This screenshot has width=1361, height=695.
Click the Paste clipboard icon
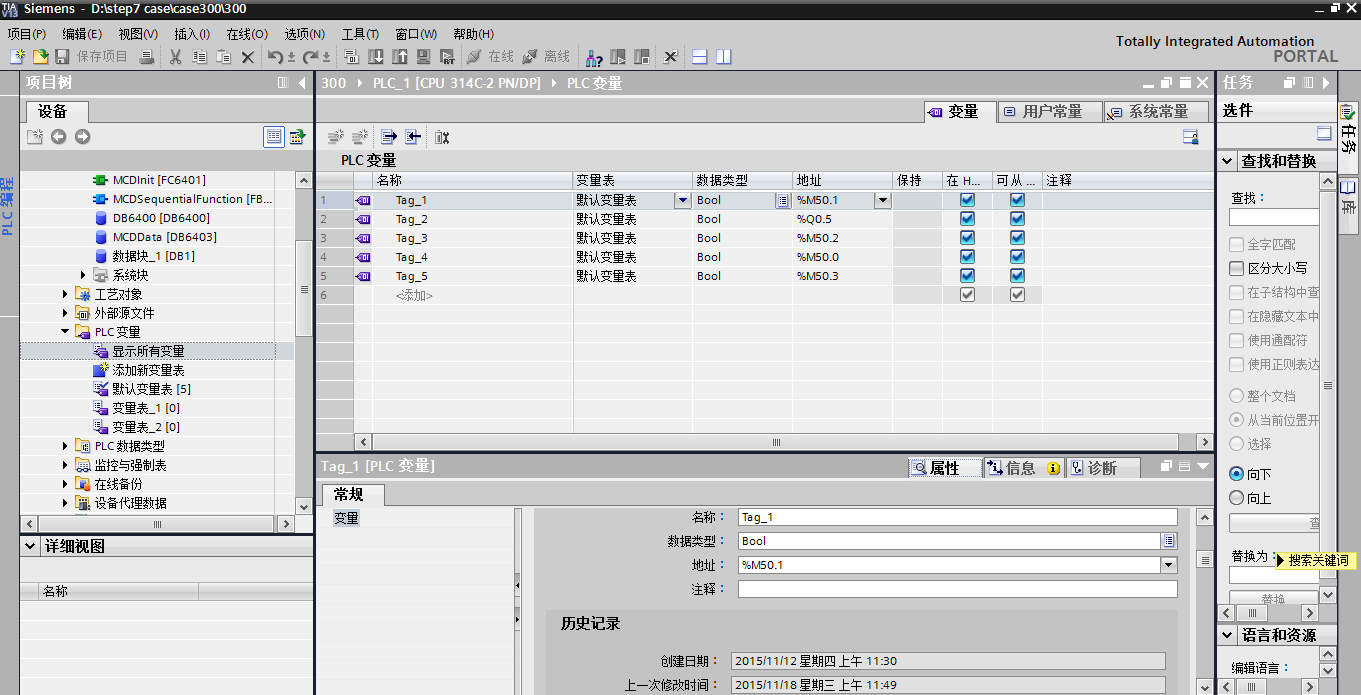point(224,57)
